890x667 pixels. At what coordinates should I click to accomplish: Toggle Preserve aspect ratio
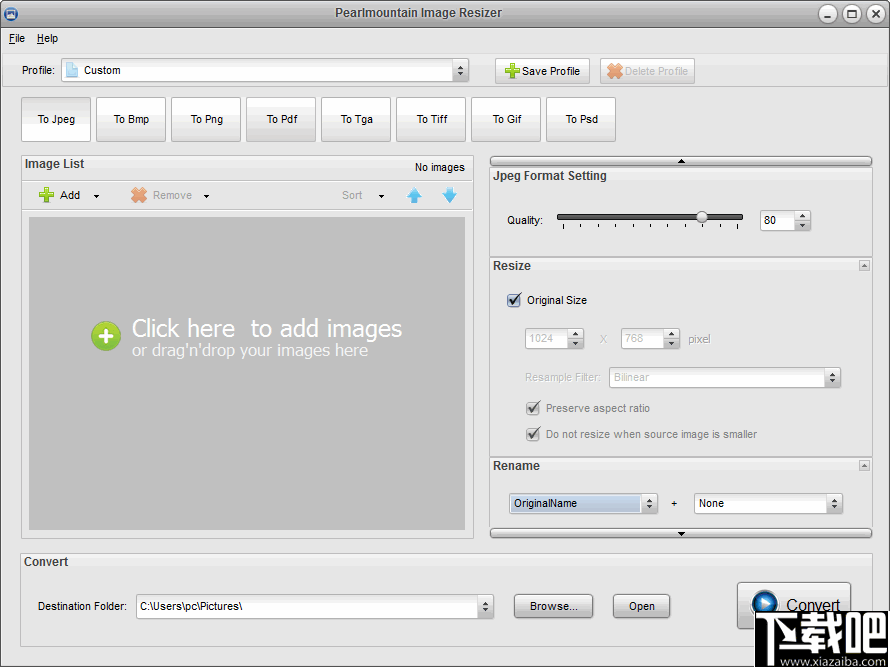(533, 408)
